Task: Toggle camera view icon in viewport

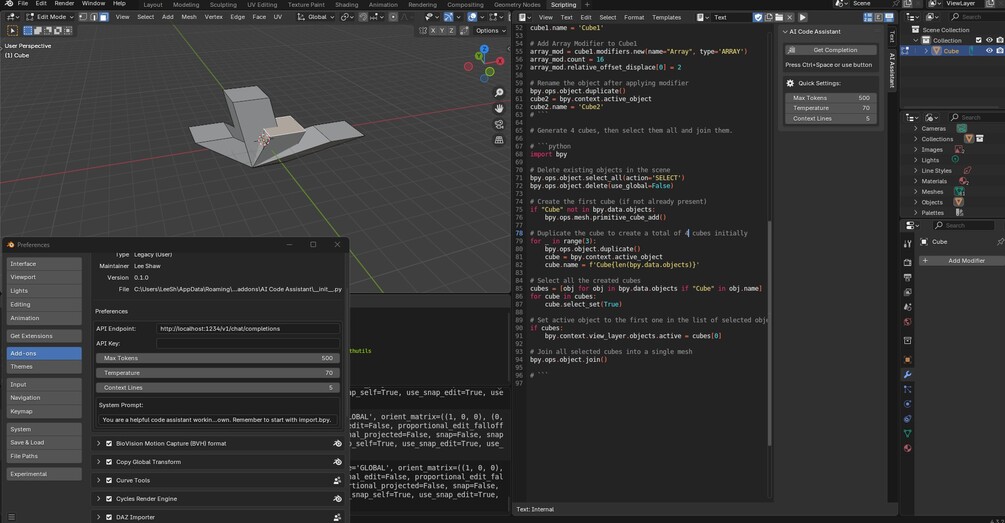Action: [x=499, y=124]
